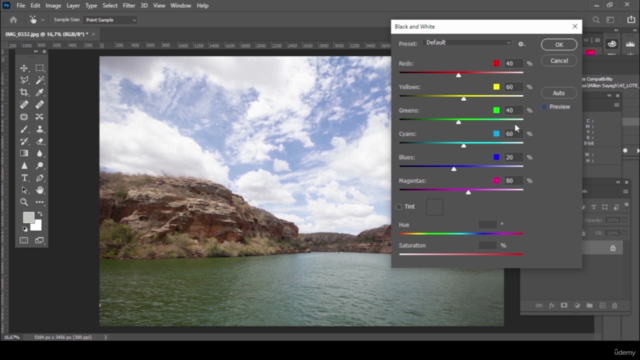Viewport: 640px width, 360px height.
Task: Select the Rectangular Marquee tool
Action: tap(40, 68)
